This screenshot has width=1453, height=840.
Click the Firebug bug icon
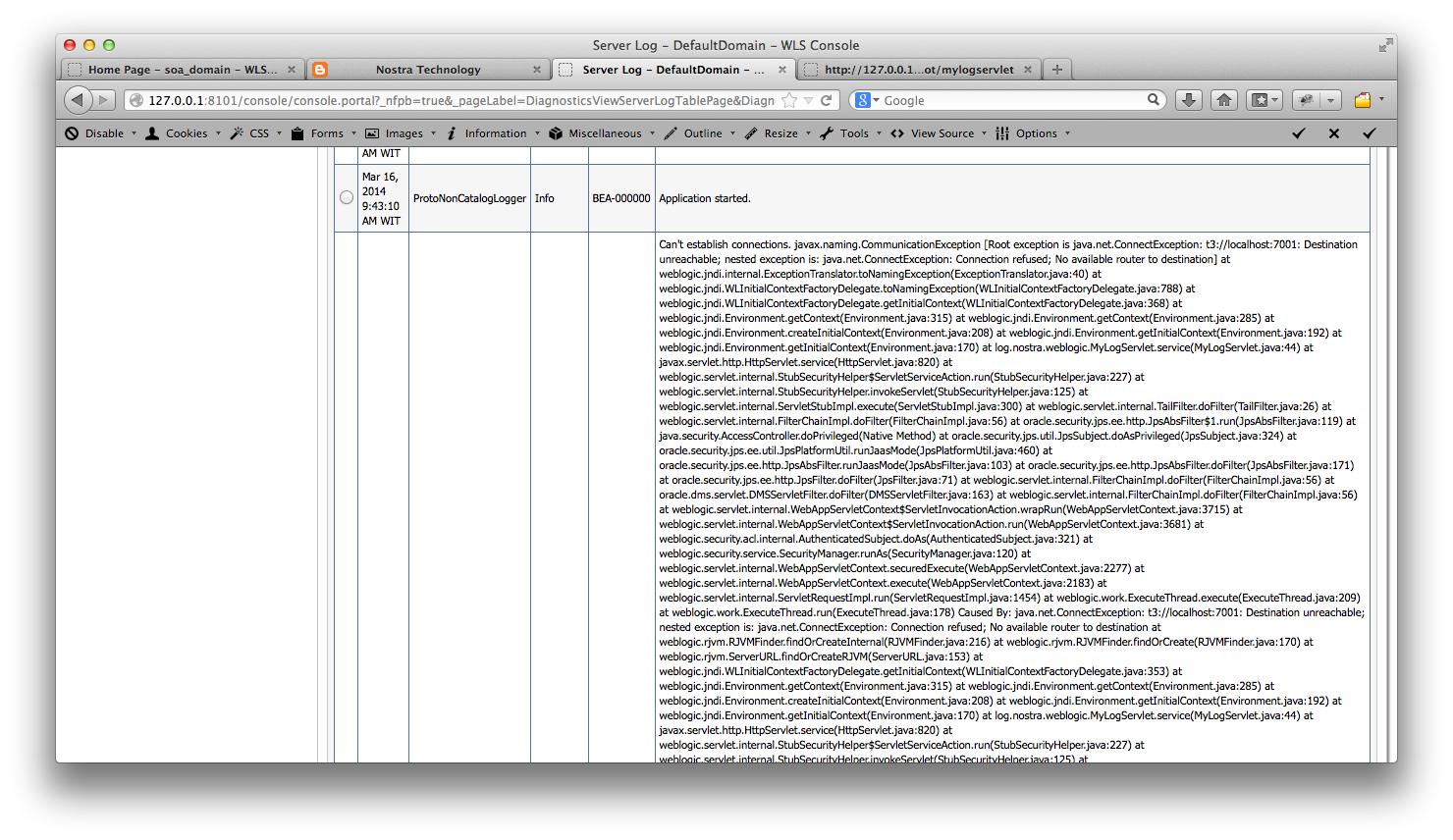[x=1305, y=100]
